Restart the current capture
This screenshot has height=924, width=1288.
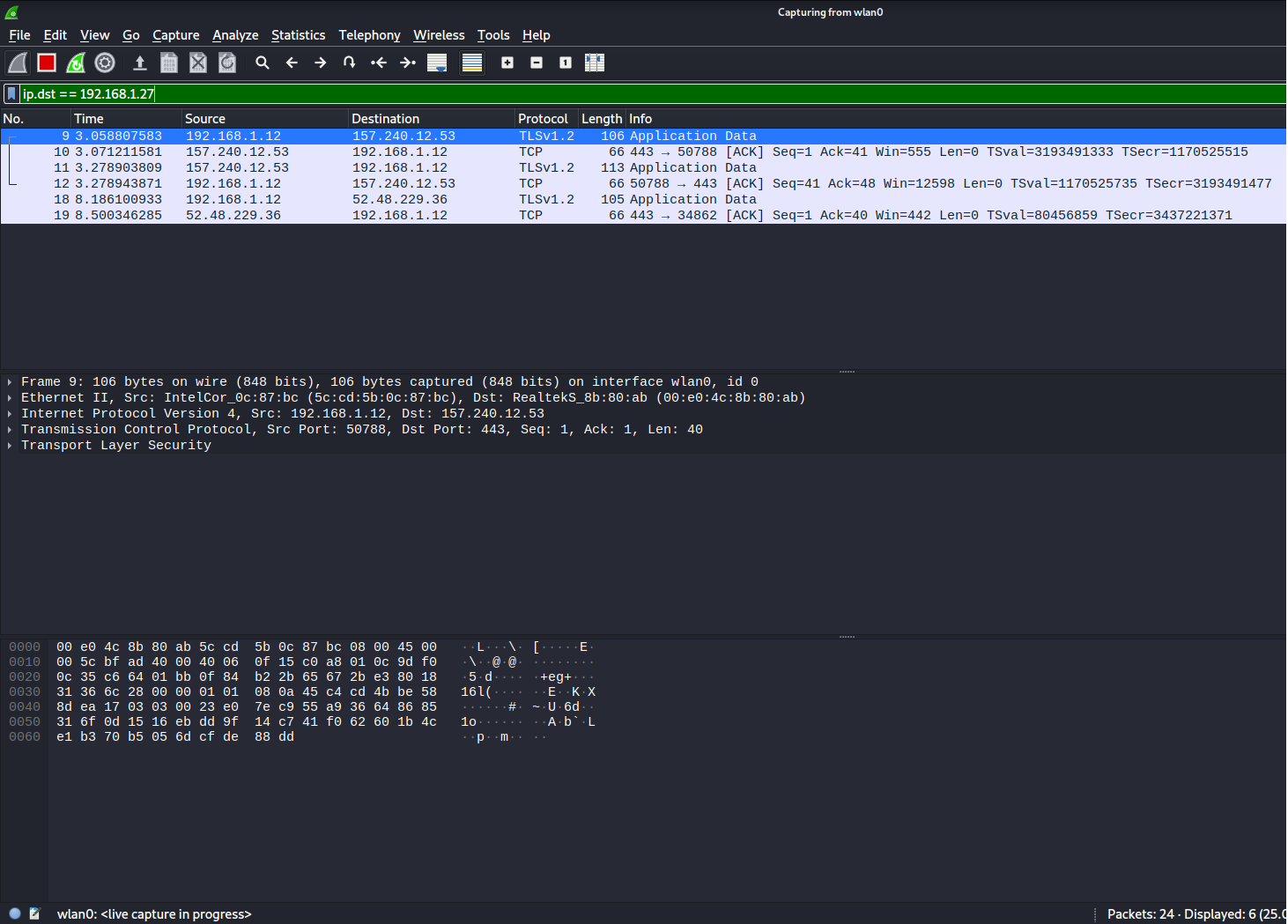tap(76, 63)
